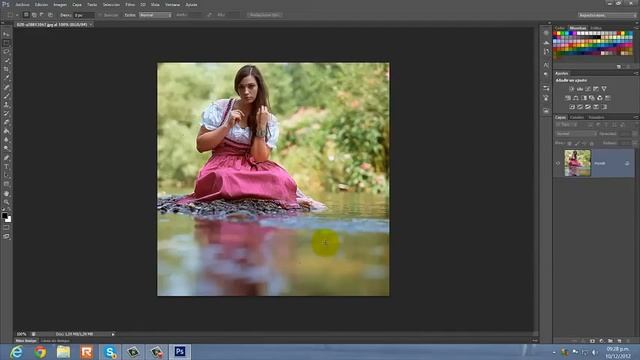Add an Invert adjustment

coord(572,107)
